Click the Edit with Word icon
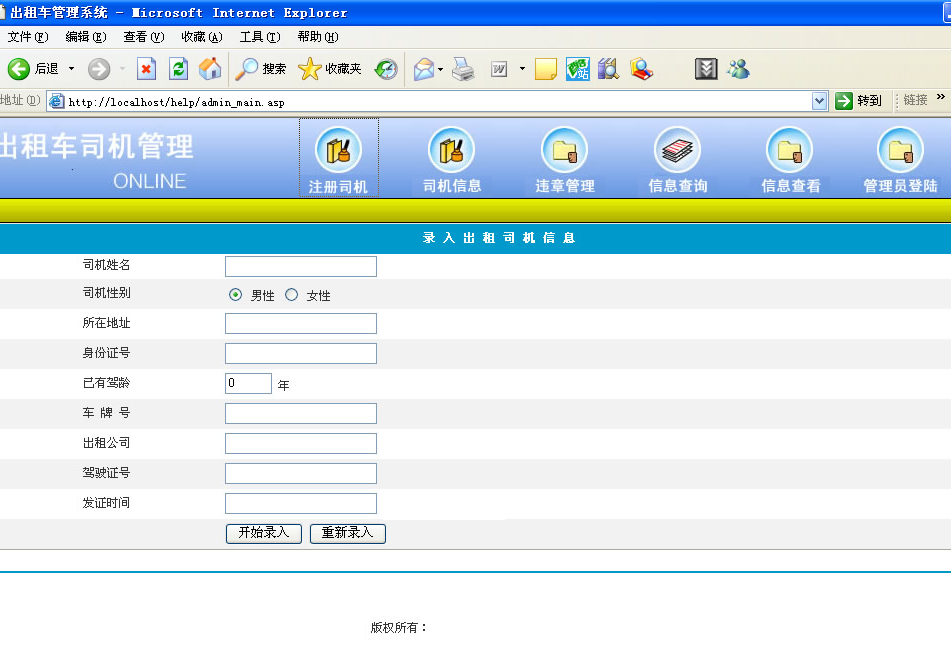951x667 pixels. 499,69
